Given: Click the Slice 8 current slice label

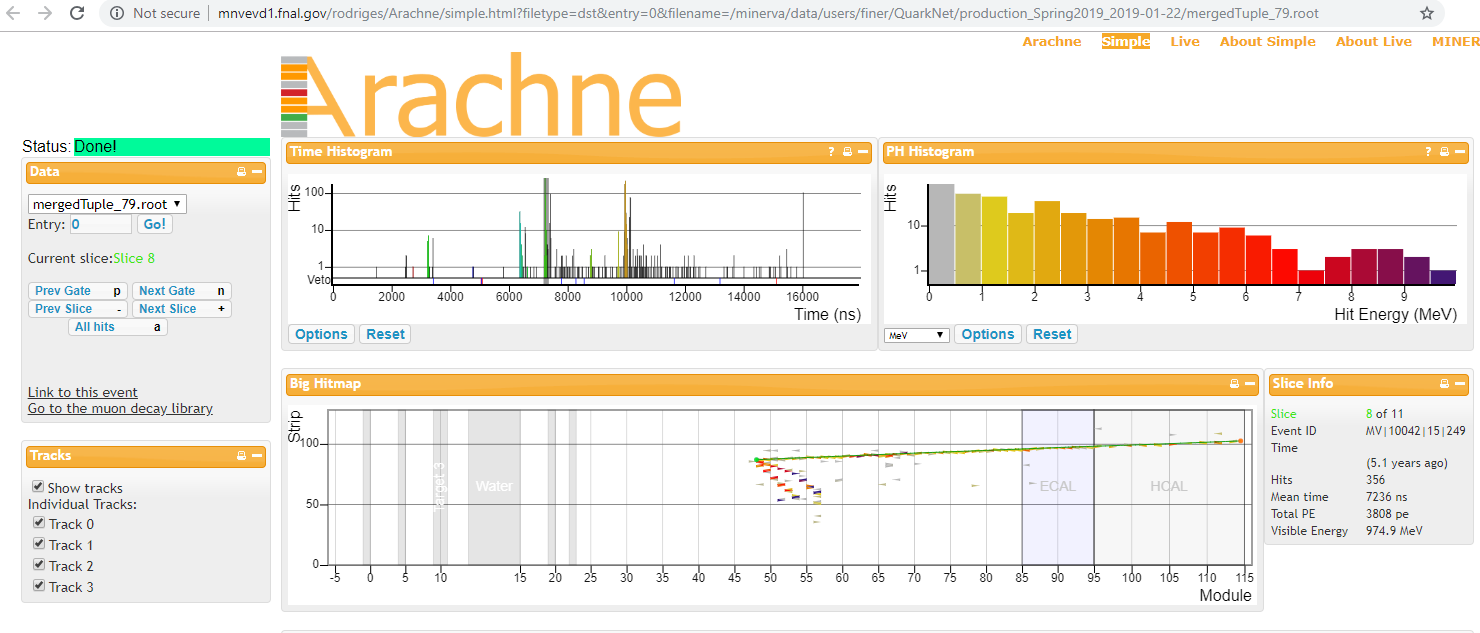Looking at the screenshot, I should (134, 258).
